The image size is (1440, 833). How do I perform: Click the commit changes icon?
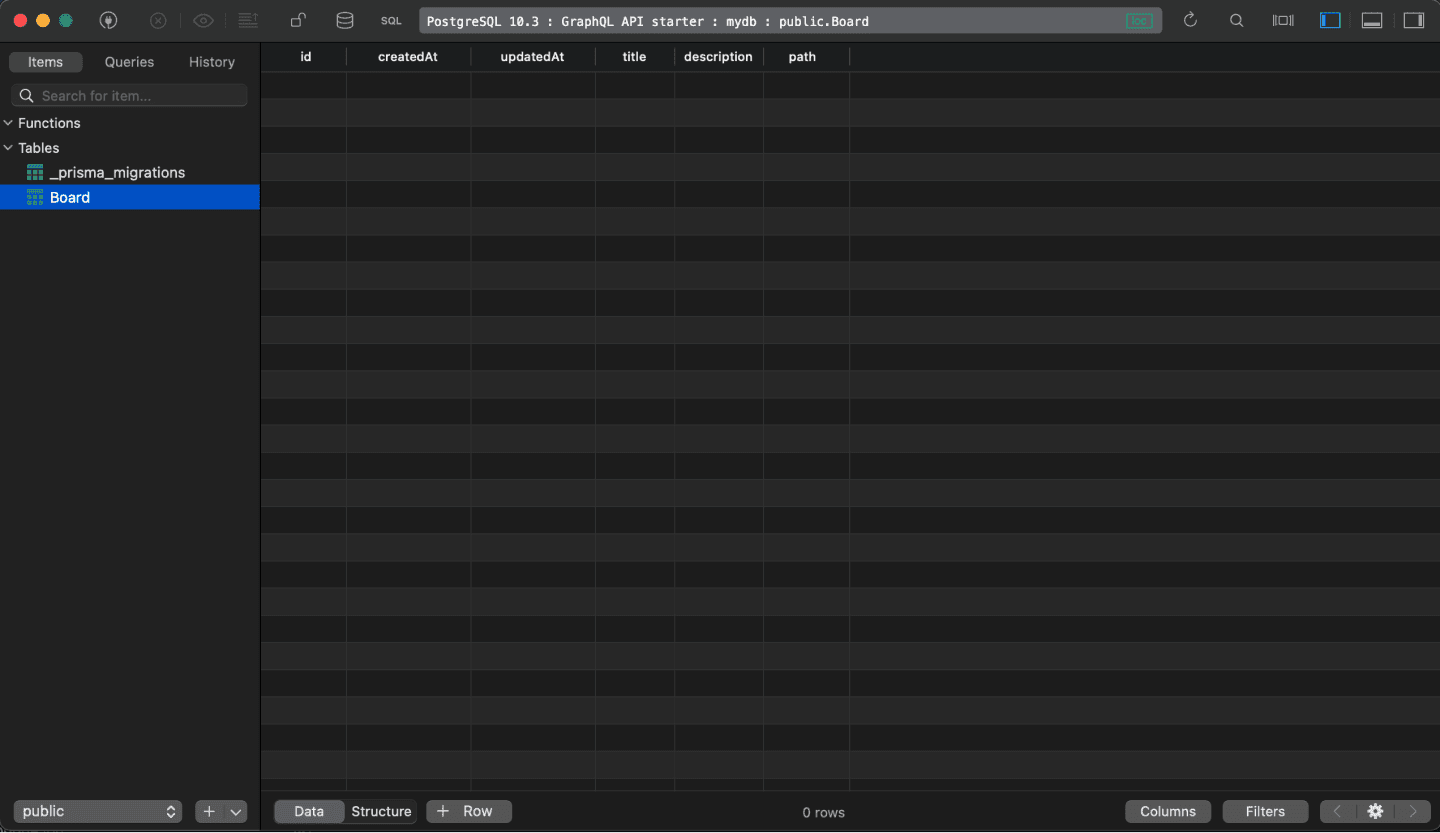pos(248,20)
